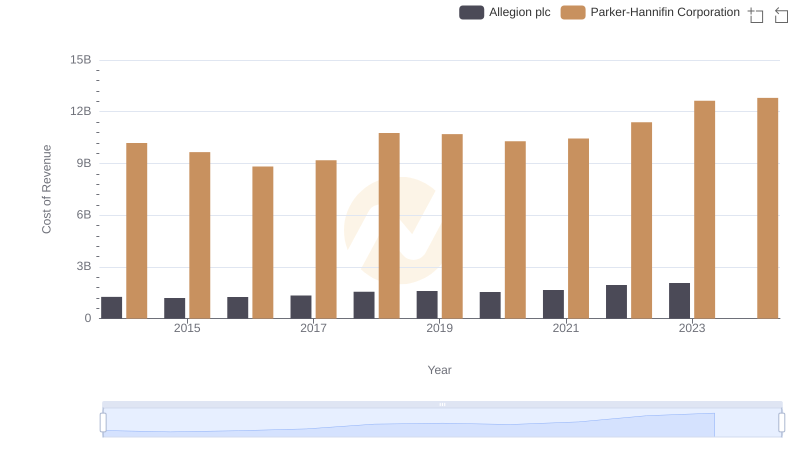Click the y-axis label 6B
Image resolution: width=800 pixels, height=461 pixels.
[x=84, y=215]
